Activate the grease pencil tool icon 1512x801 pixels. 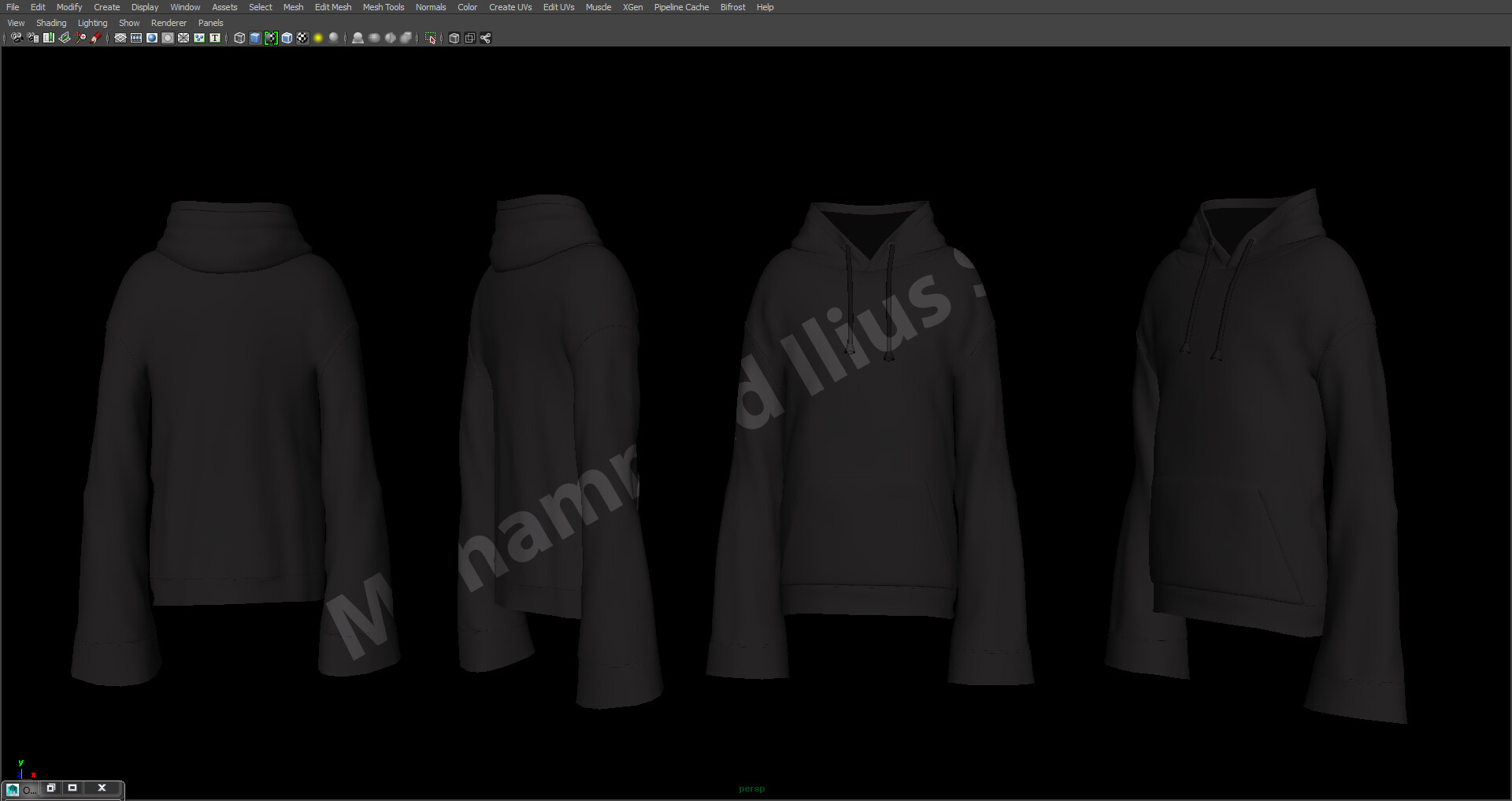[96, 38]
